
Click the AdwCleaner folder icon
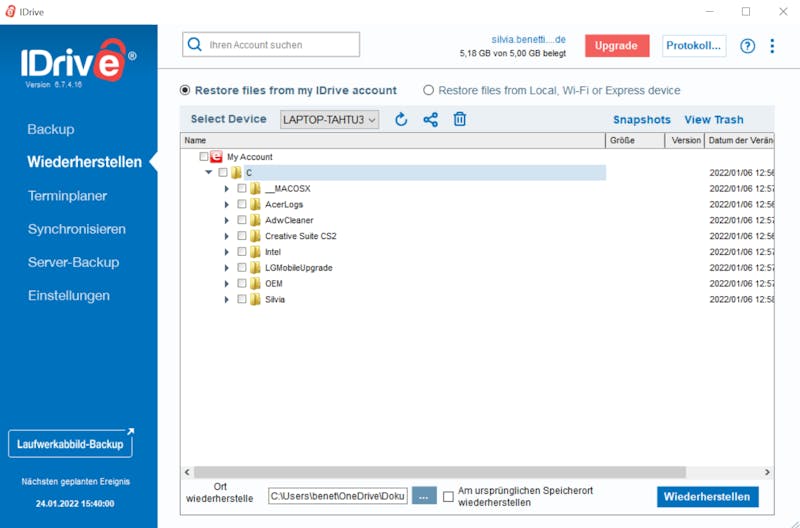pos(255,220)
